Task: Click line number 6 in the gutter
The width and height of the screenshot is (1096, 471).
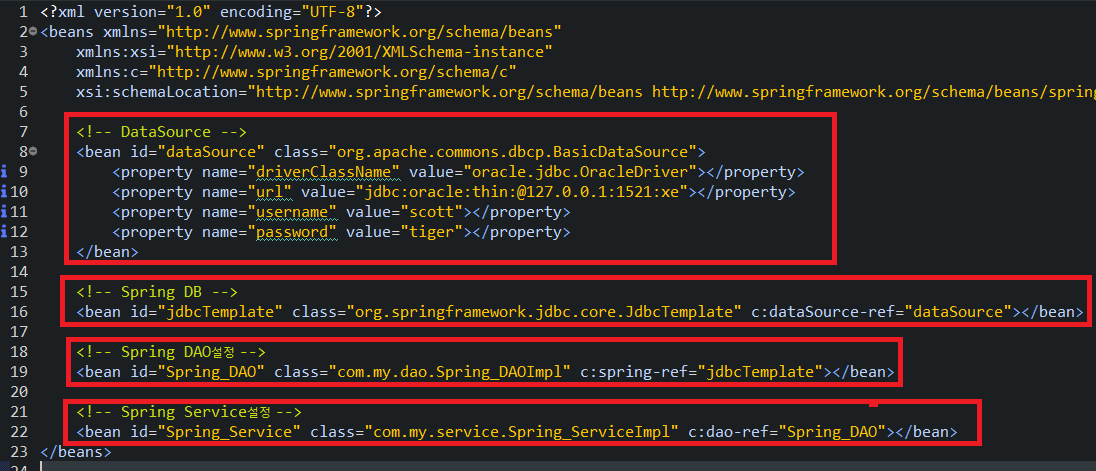Action: (x=23, y=112)
